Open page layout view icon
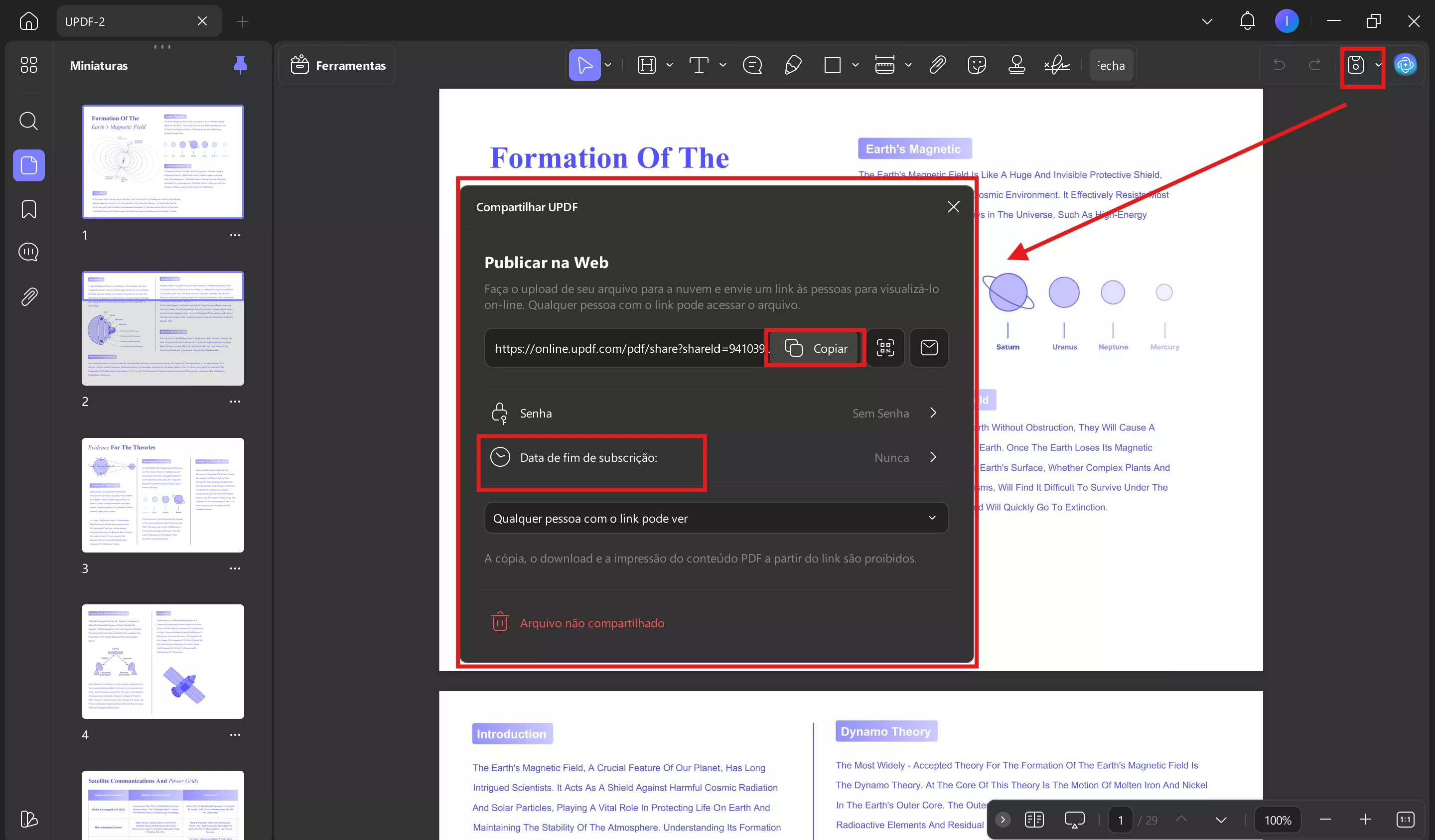Screen dimensions: 1435x840 tap(1033, 820)
